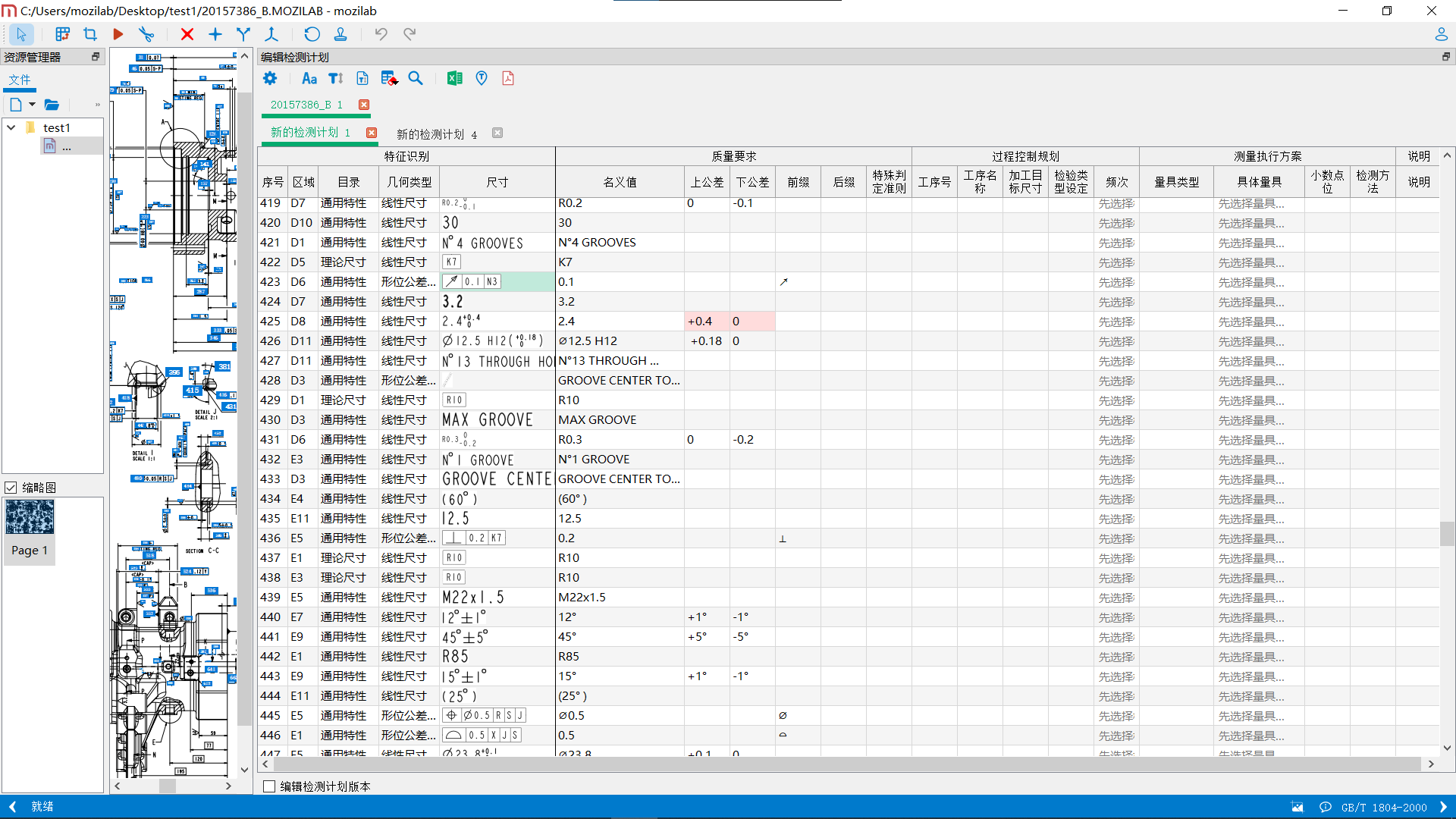Close the 新的检测计划 1 tab
Viewport: 1456px width, 819px height.
pos(372,133)
